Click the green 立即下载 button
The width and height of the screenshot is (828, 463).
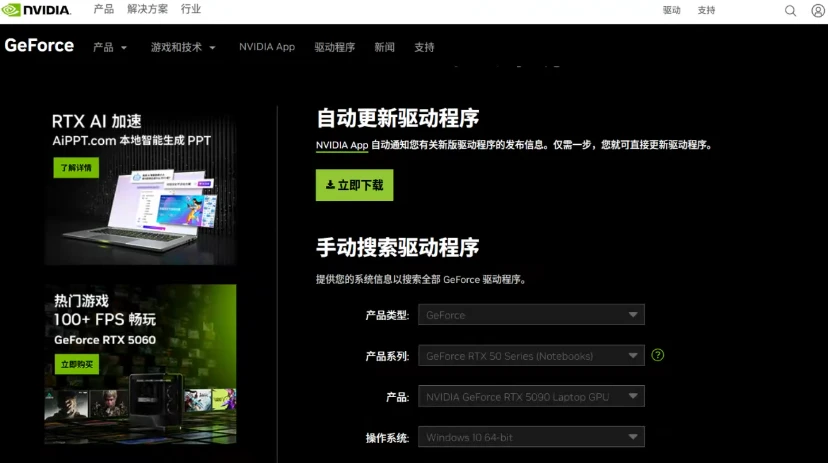click(354, 185)
